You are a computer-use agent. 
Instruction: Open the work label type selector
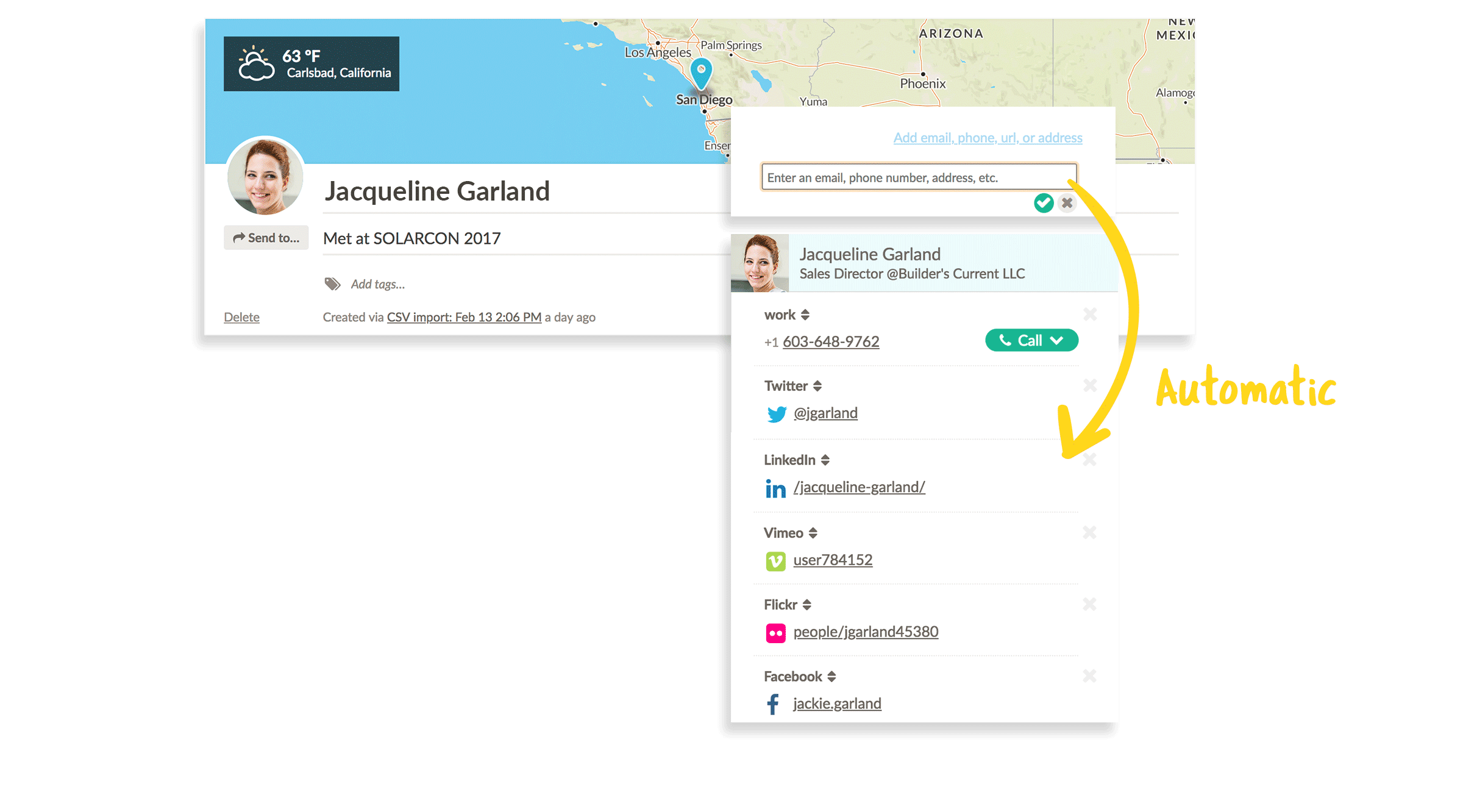(x=805, y=315)
